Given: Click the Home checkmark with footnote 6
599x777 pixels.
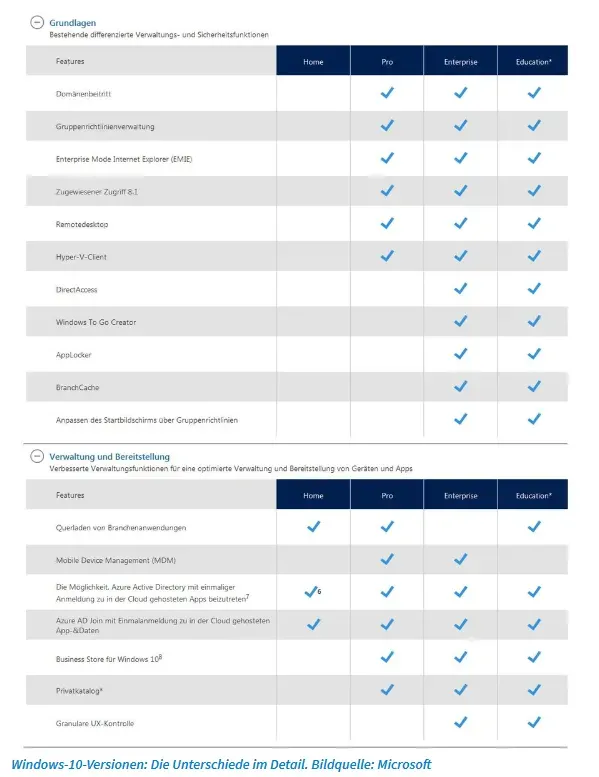Looking at the screenshot, I should coord(311,592).
